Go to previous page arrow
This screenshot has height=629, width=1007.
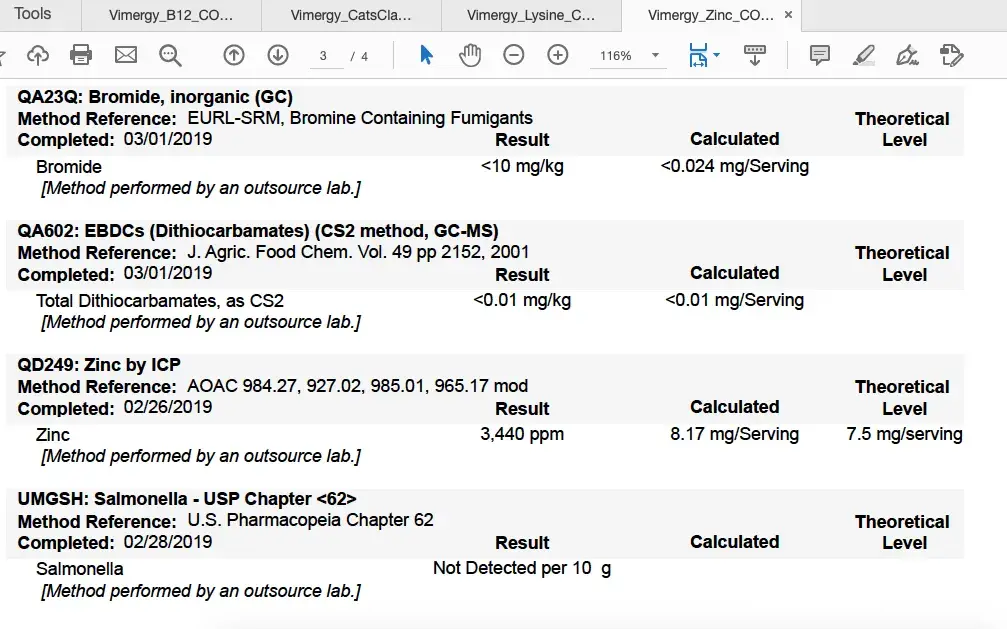click(x=234, y=56)
